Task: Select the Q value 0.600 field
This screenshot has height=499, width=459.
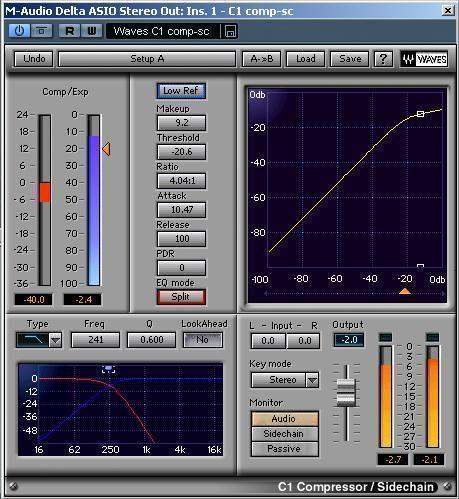Action: [151, 340]
